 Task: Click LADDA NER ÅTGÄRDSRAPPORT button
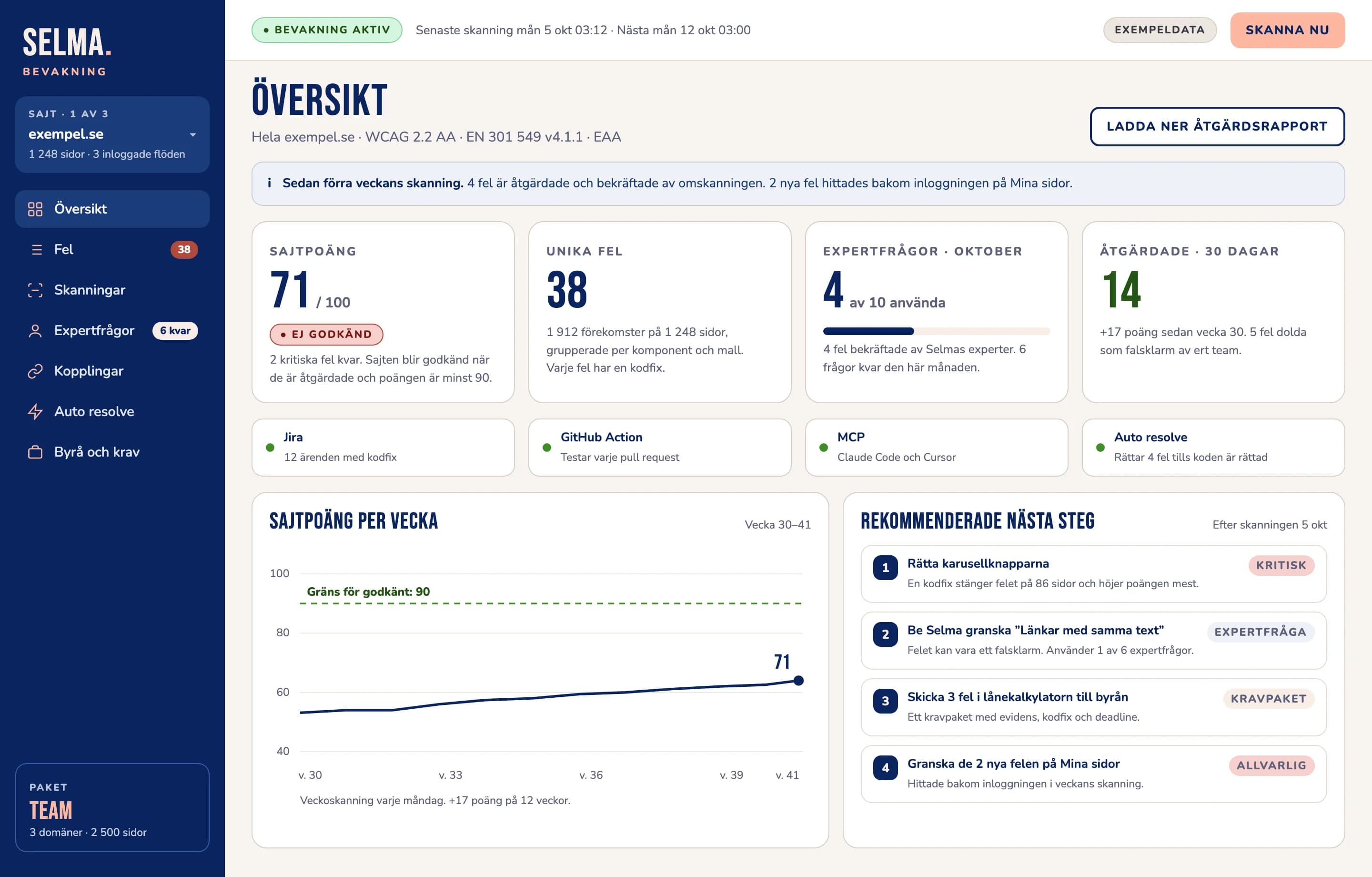pos(1217,127)
